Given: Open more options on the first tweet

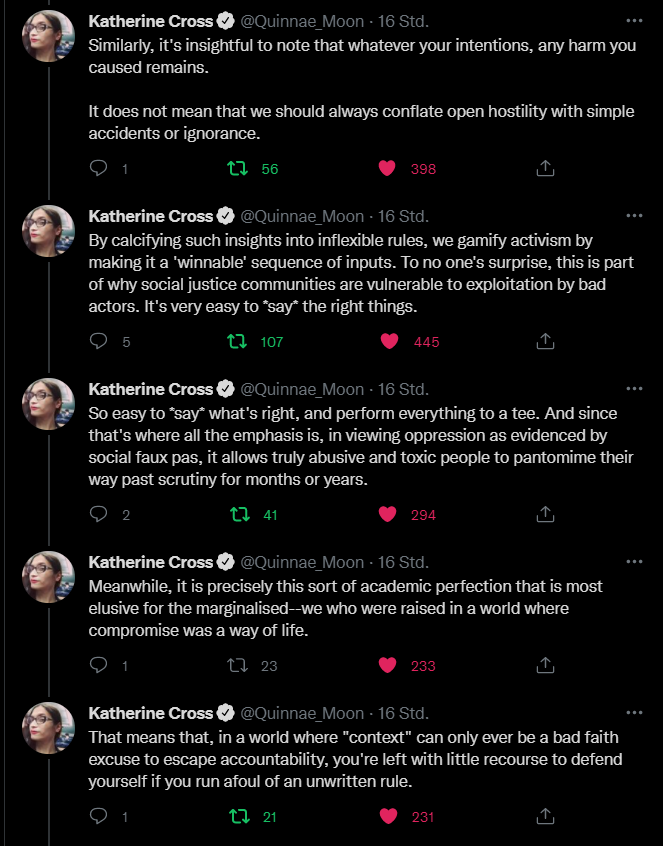Looking at the screenshot, I should point(634,21).
